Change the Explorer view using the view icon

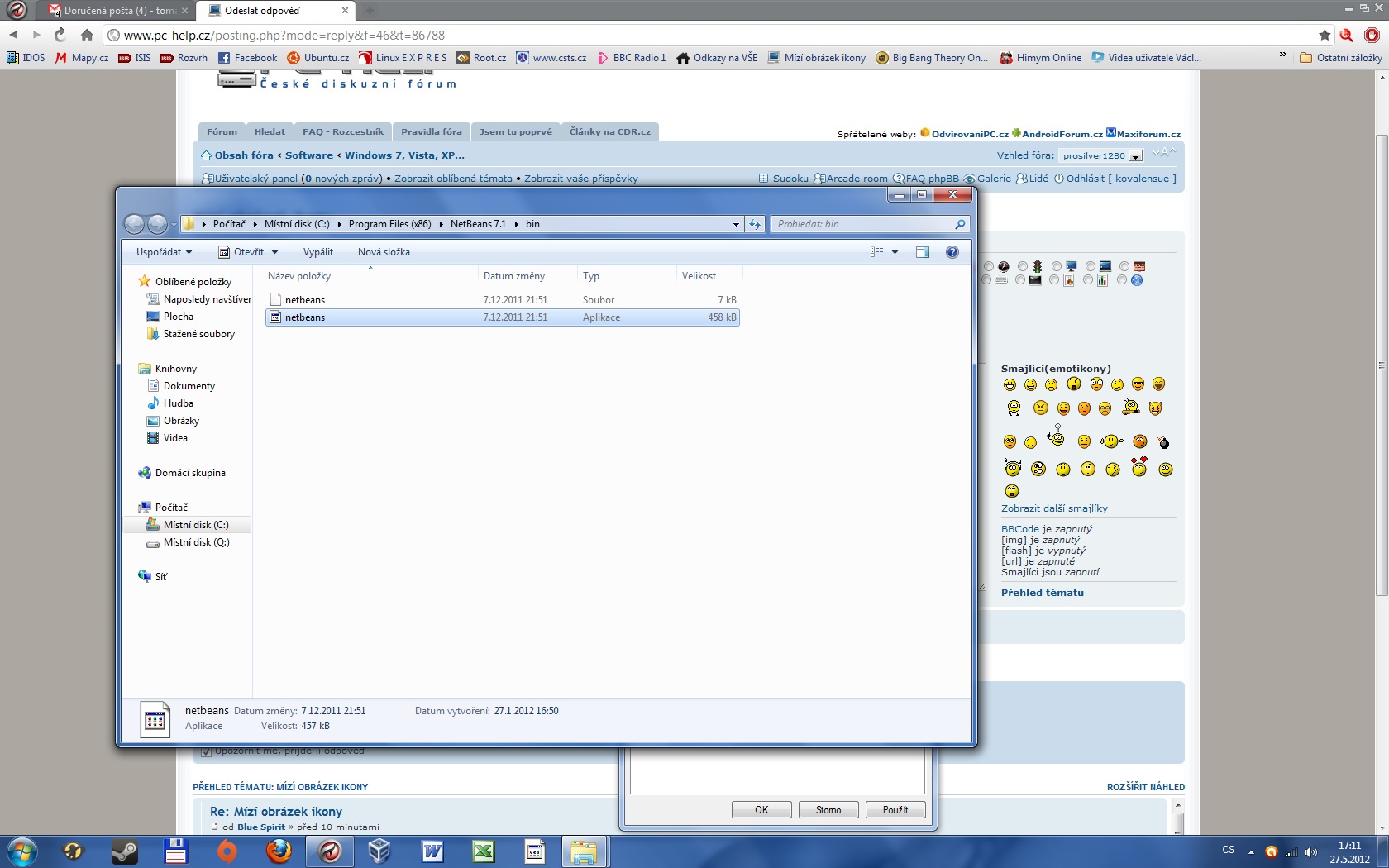(x=877, y=252)
